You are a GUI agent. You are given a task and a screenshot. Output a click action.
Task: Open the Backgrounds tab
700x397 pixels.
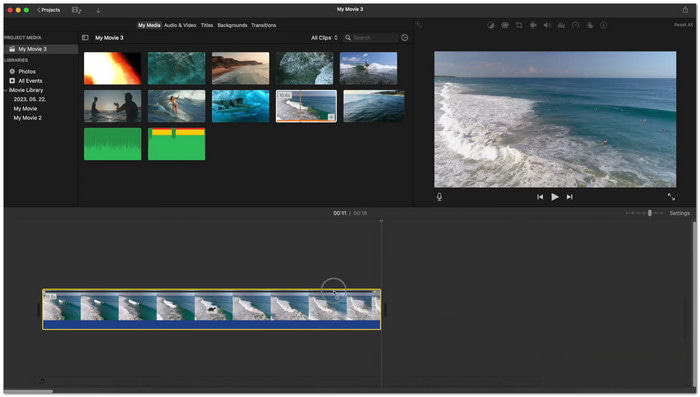click(232, 25)
